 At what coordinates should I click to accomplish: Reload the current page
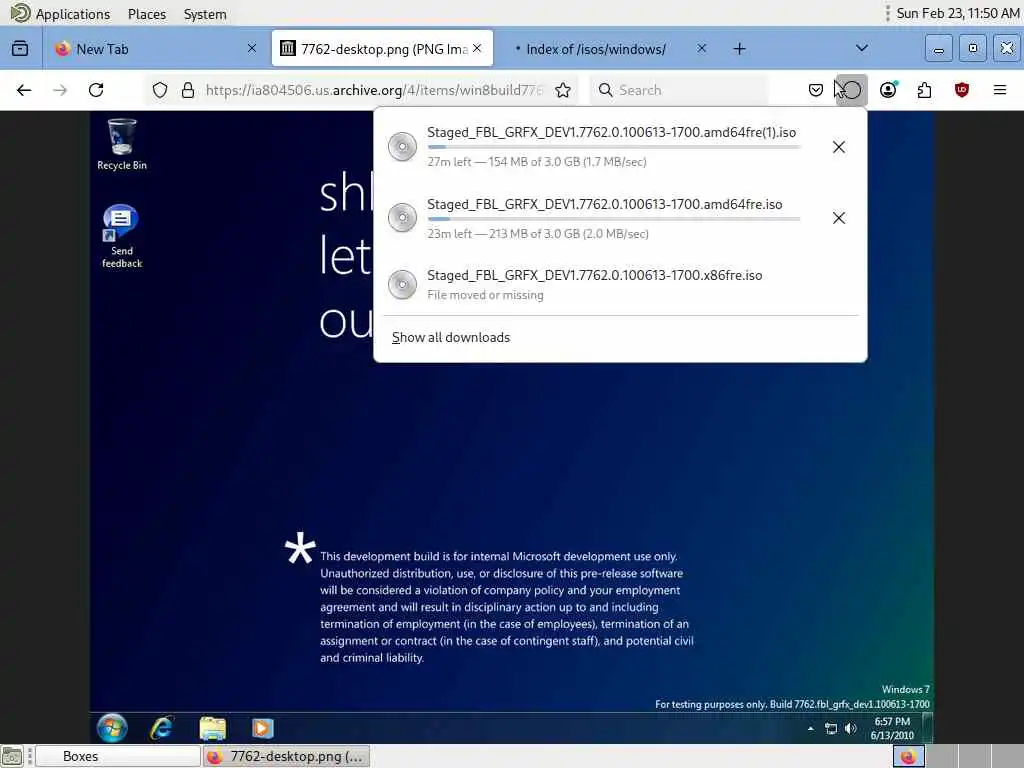[96, 90]
